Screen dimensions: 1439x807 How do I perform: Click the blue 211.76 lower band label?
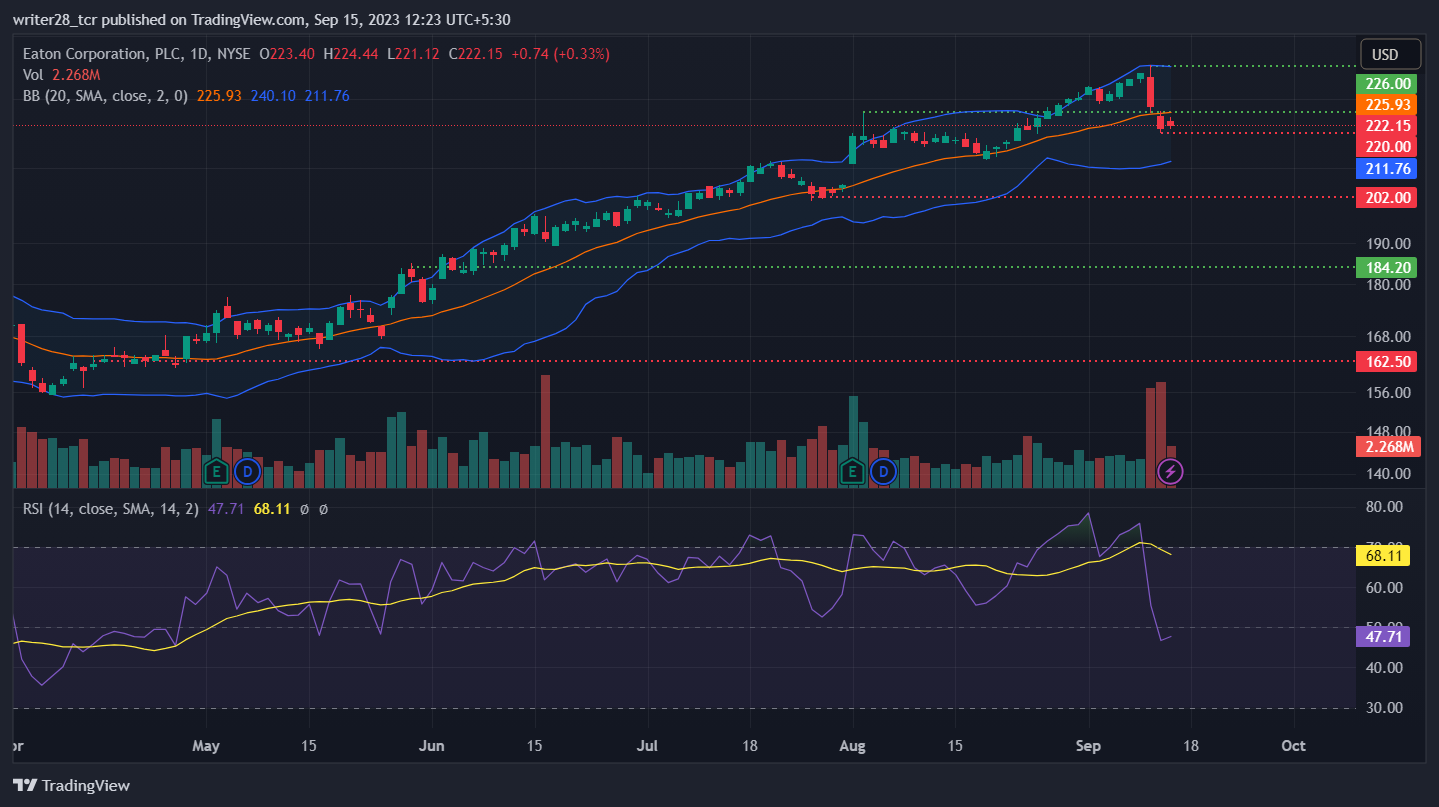tap(1385, 168)
